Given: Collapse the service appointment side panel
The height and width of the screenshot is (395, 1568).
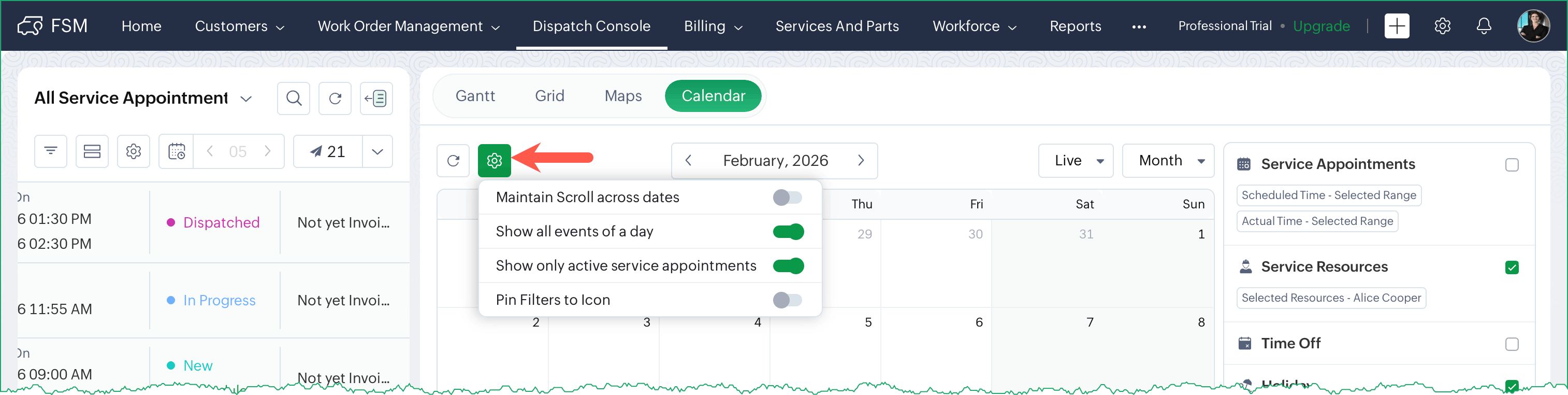Looking at the screenshot, I should (376, 98).
